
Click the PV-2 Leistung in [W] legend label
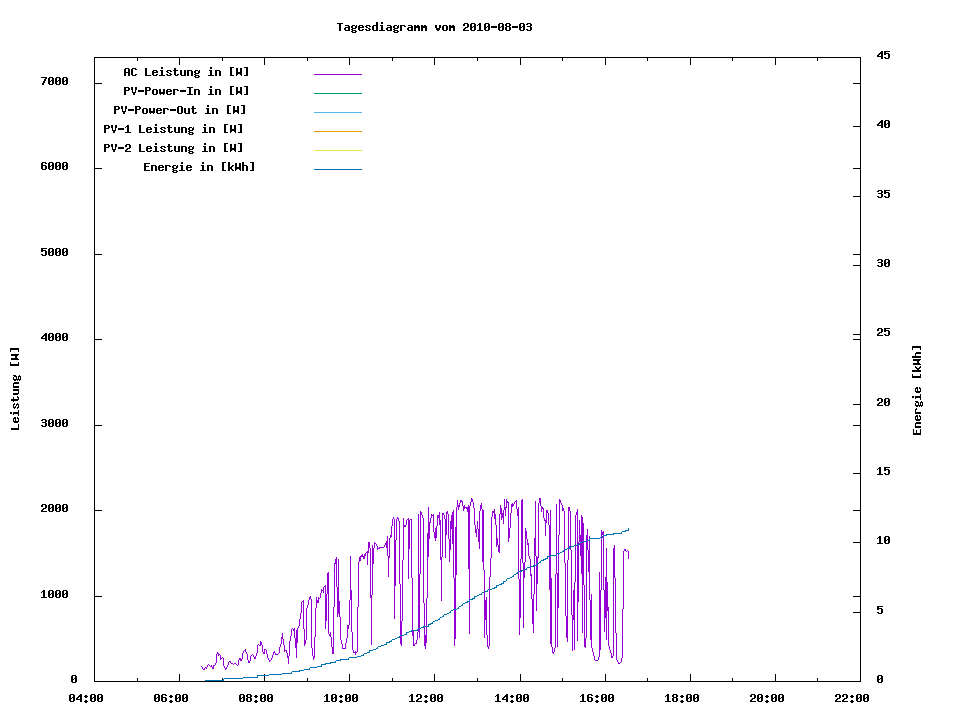[173, 148]
